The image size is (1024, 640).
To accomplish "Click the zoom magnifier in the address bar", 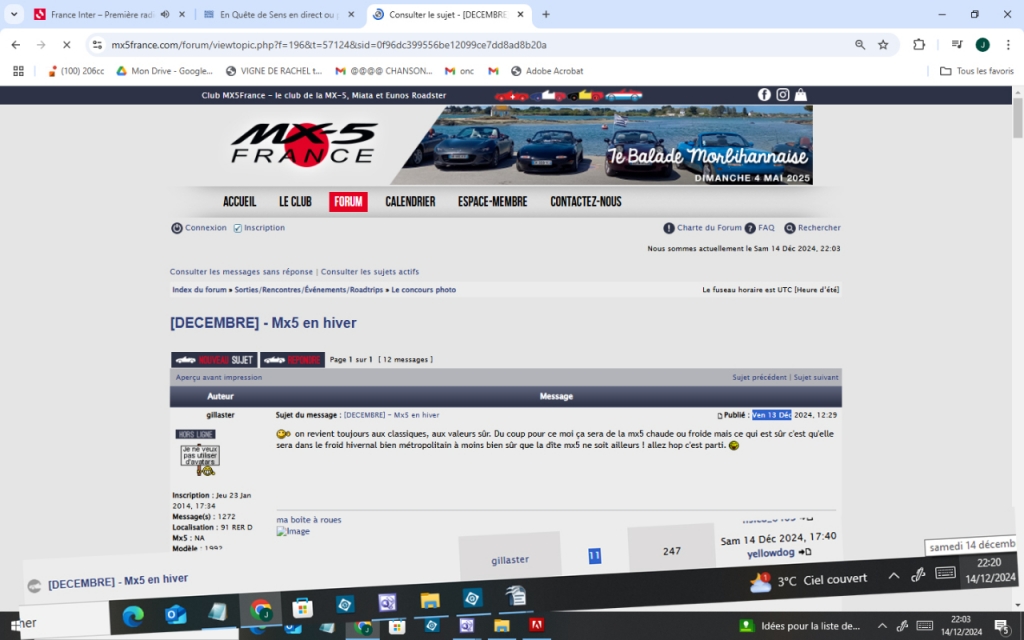I will pyautogui.click(x=860, y=44).
